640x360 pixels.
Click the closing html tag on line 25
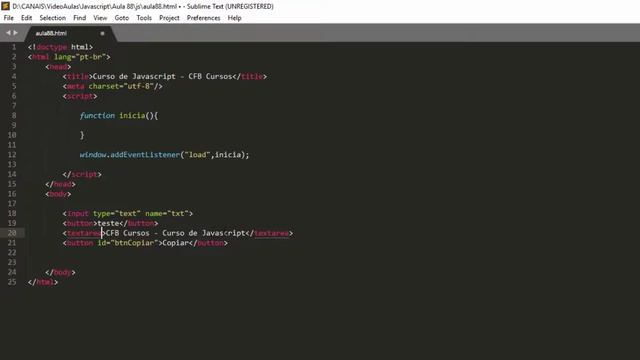(43, 282)
